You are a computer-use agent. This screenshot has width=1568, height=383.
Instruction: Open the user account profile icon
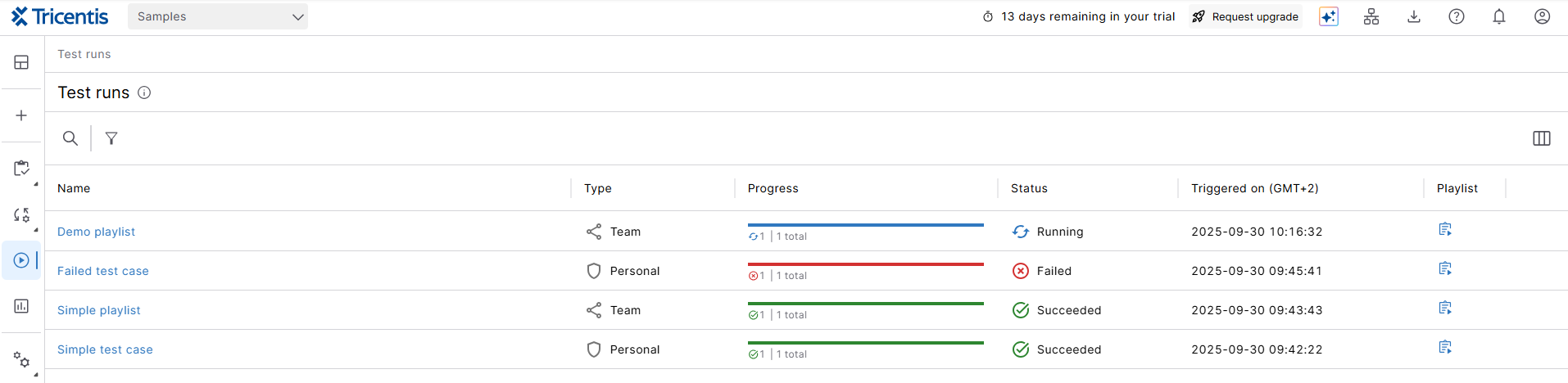[1541, 16]
